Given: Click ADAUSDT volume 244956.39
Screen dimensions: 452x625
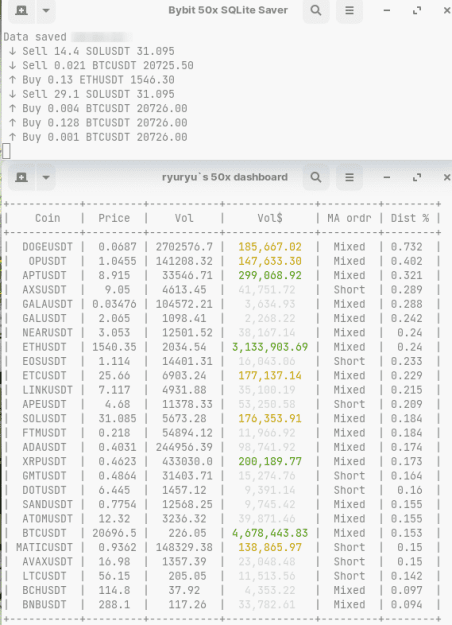Looking at the screenshot, I should 184,448.
